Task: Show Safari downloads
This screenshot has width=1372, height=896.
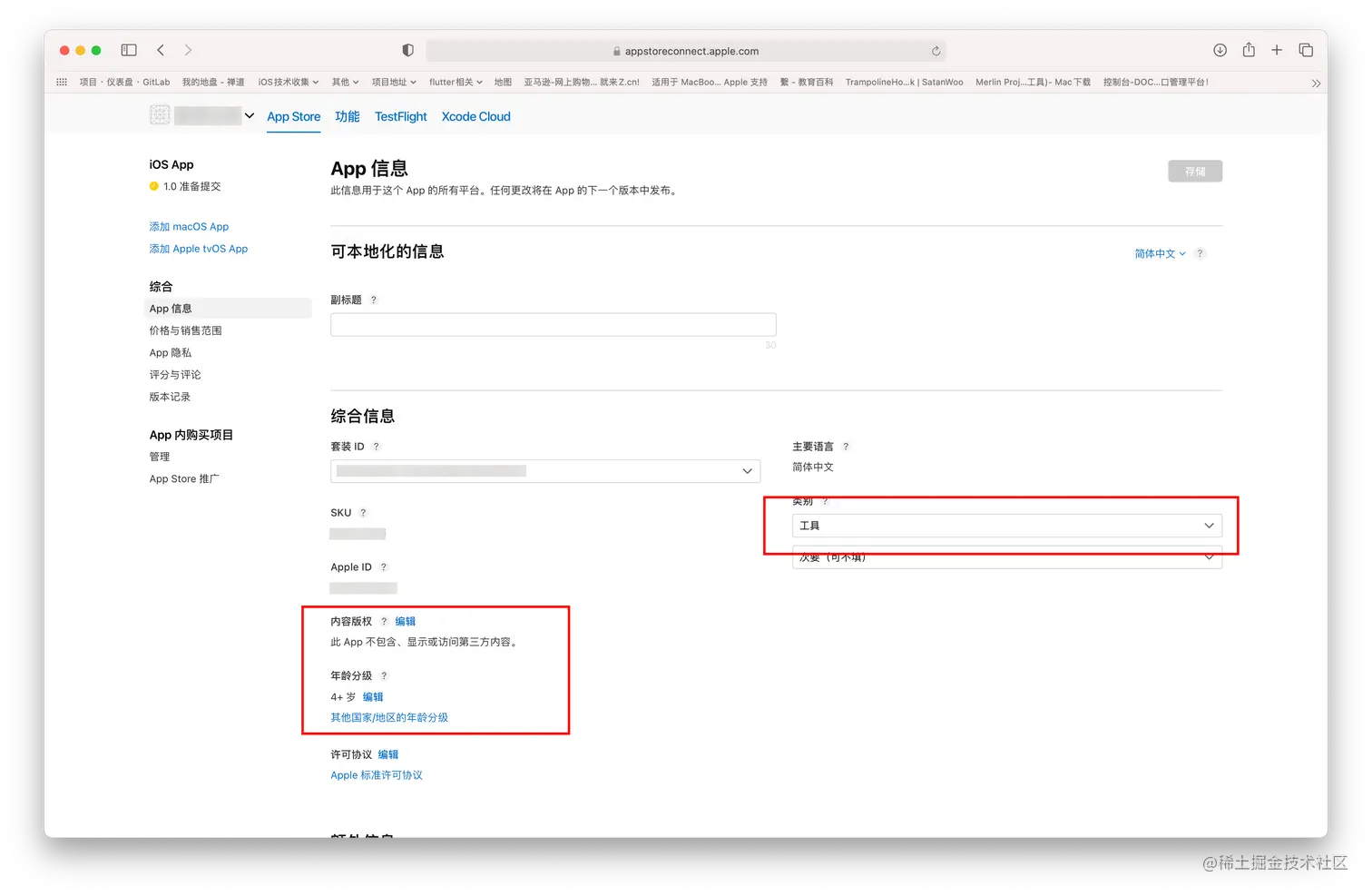Action: click(x=1220, y=50)
